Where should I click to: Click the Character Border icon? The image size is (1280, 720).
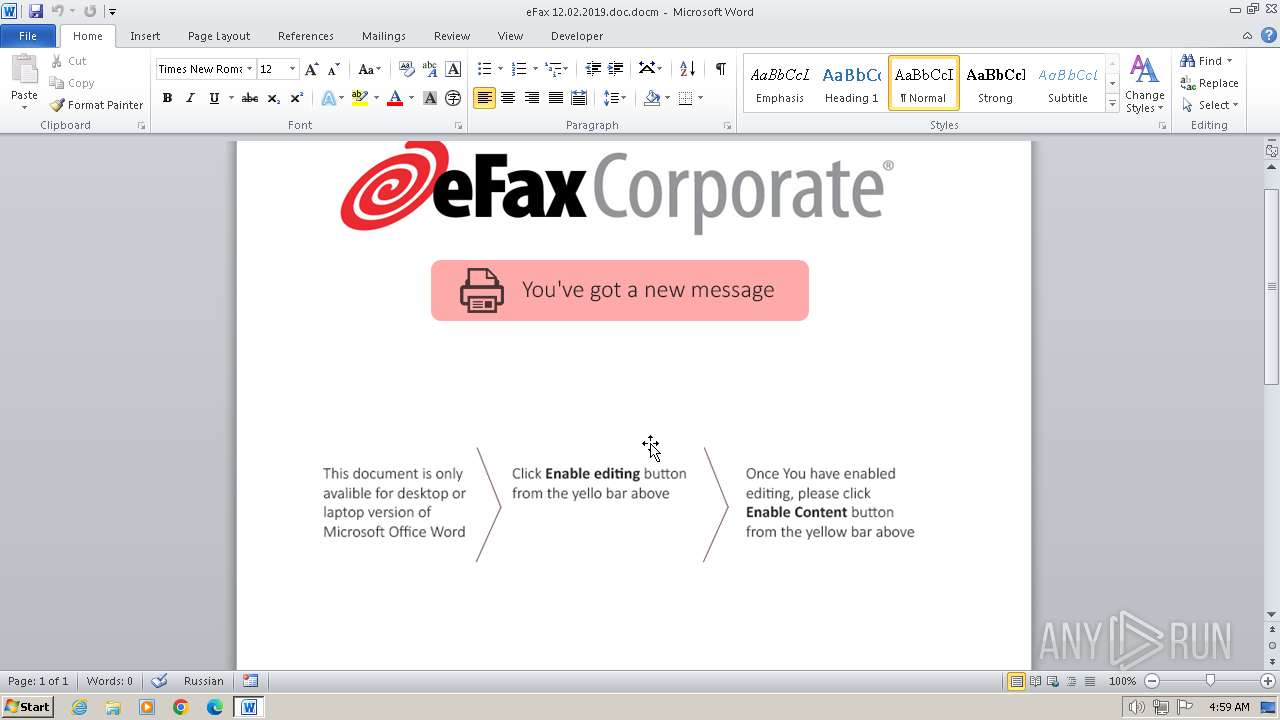(x=453, y=69)
